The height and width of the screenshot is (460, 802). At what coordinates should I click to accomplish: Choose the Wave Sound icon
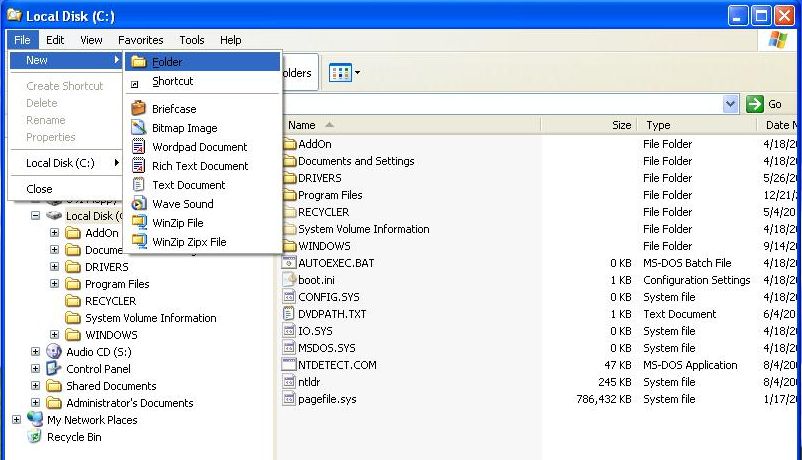pos(139,204)
